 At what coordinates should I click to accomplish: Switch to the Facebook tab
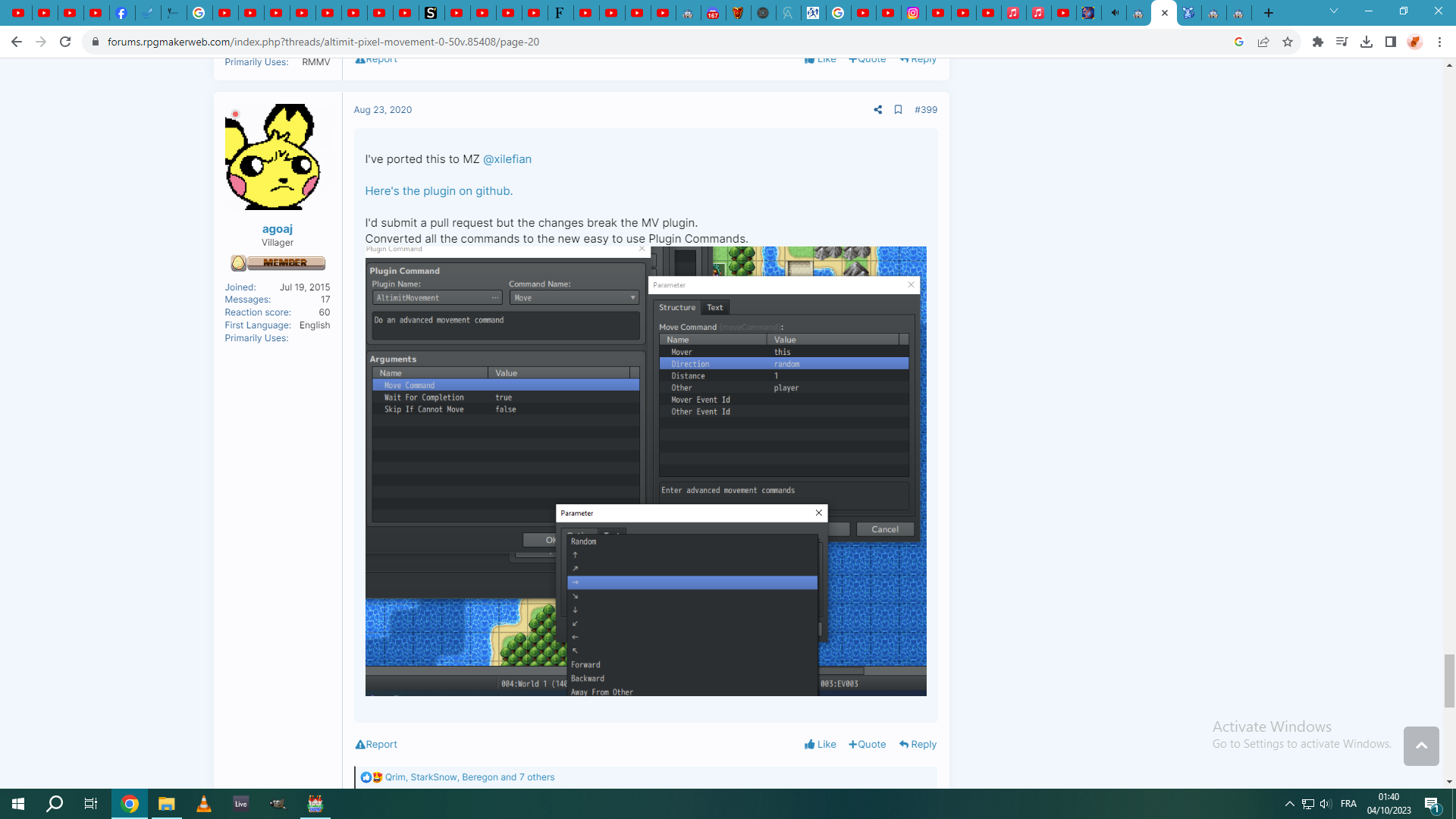point(121,13)
